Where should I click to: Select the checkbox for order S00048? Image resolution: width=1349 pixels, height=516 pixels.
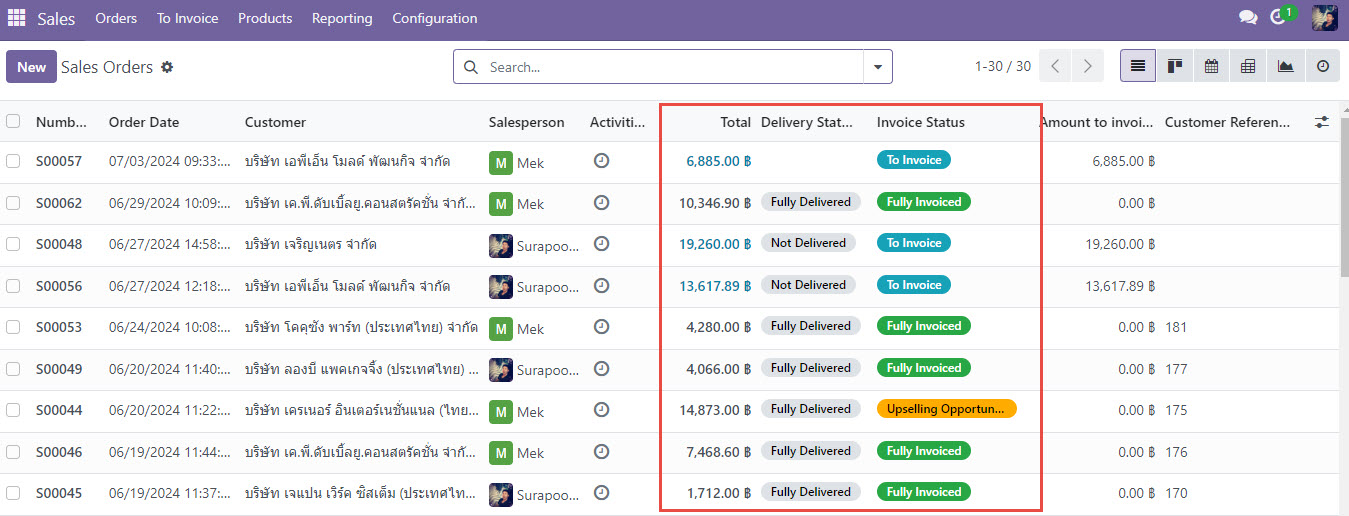(x=13, y=244)
